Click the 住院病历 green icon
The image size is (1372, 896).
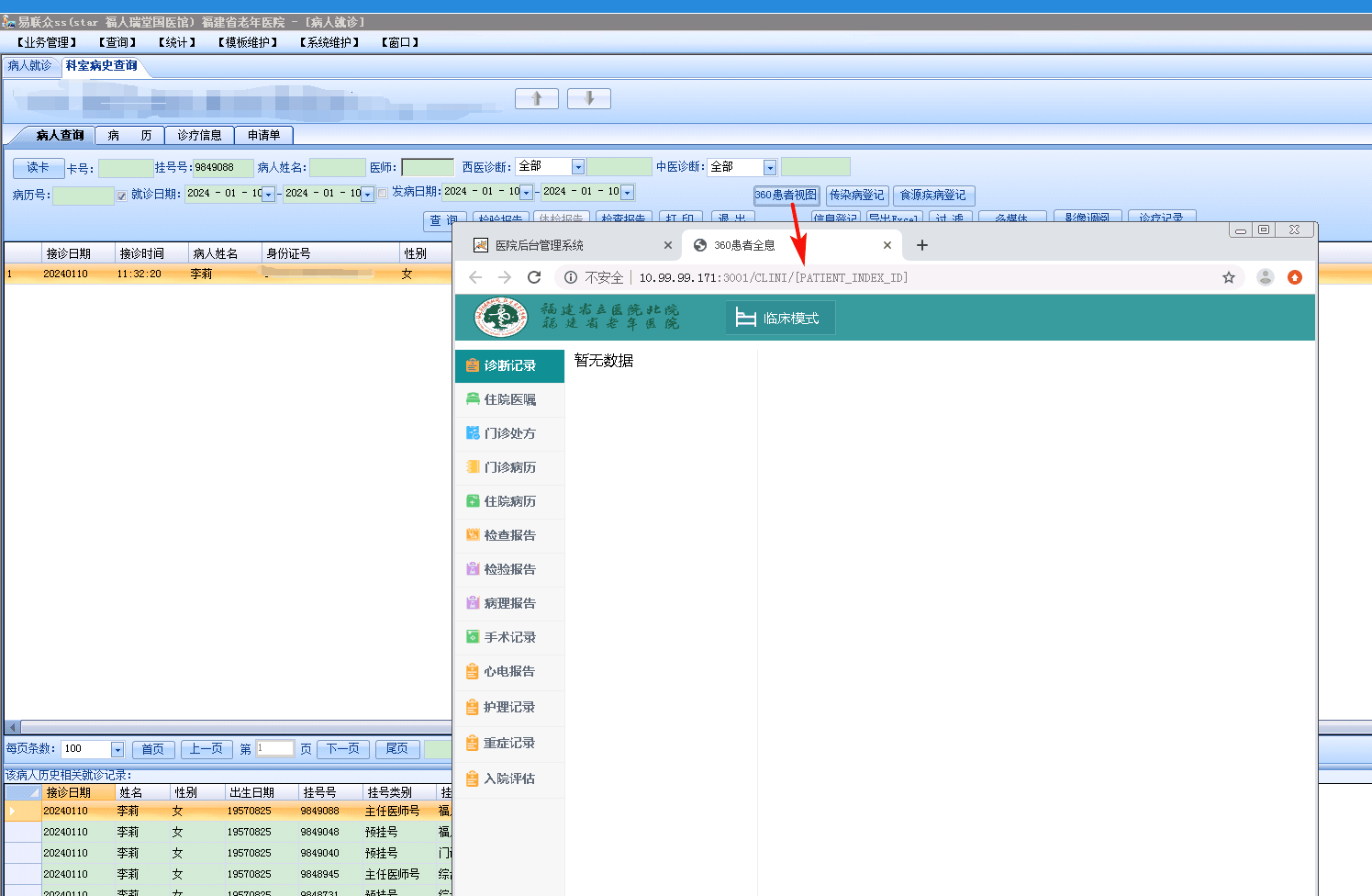[473, 501]
